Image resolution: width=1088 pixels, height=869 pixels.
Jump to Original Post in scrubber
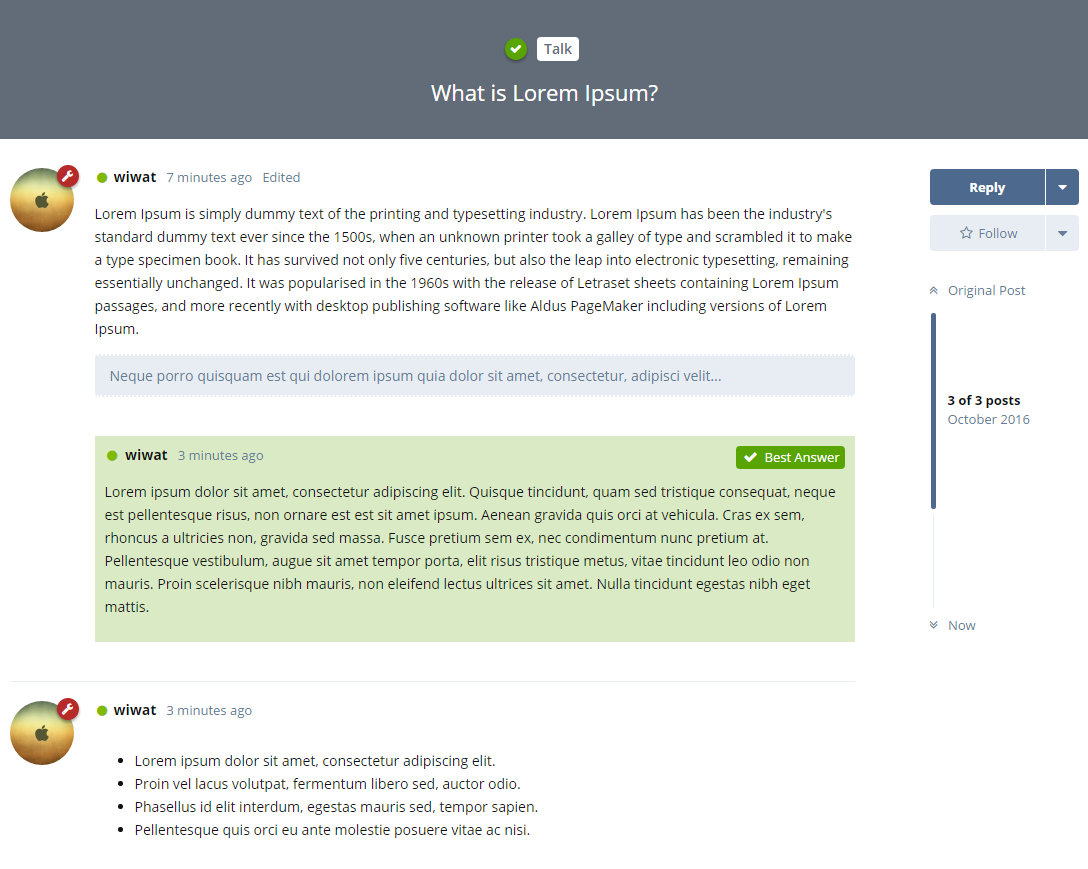986,291
